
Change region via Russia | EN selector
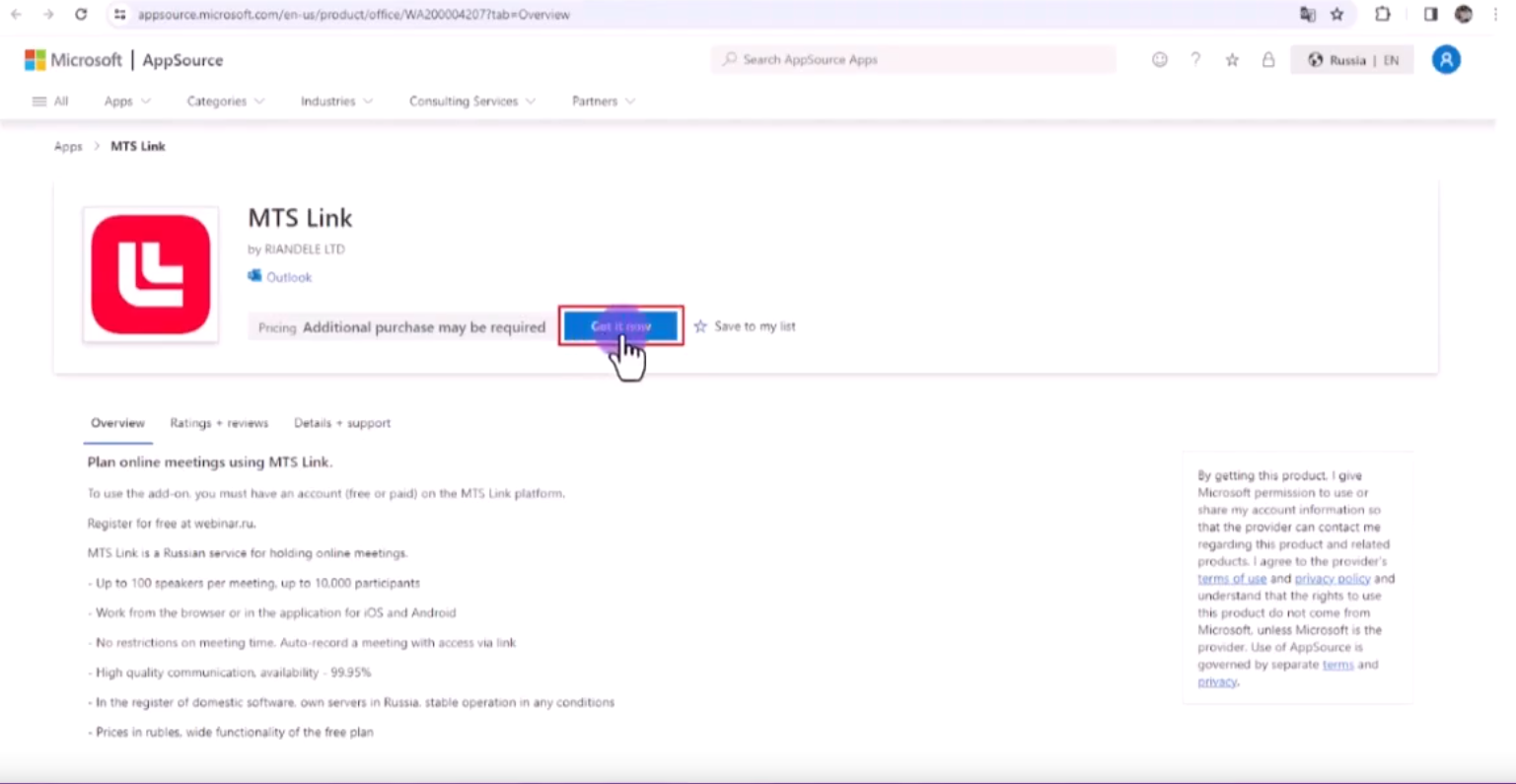(x=1352, y=60)
